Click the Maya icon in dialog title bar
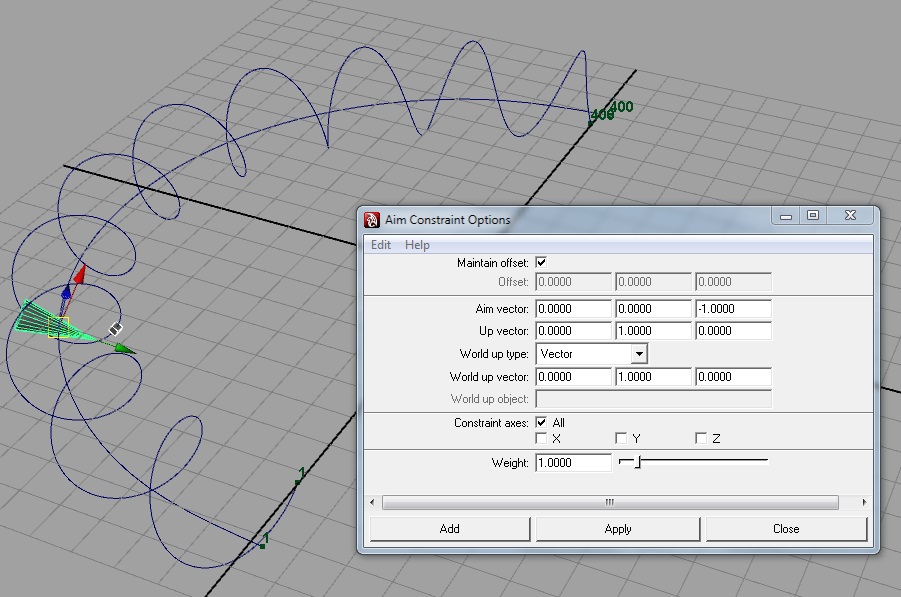901x597 pixels. [372, 220]
